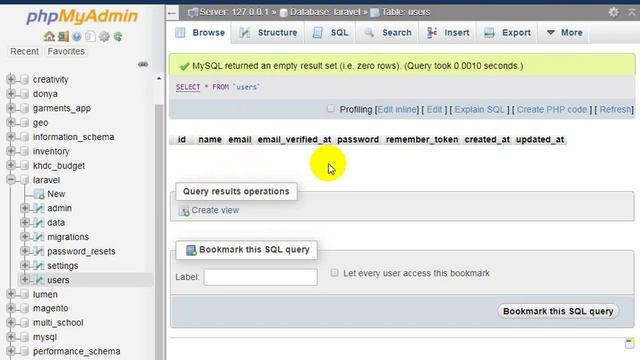The image size is (640, 360).
Task: Click the collapse icon at top right
Action: coord(632,12)
